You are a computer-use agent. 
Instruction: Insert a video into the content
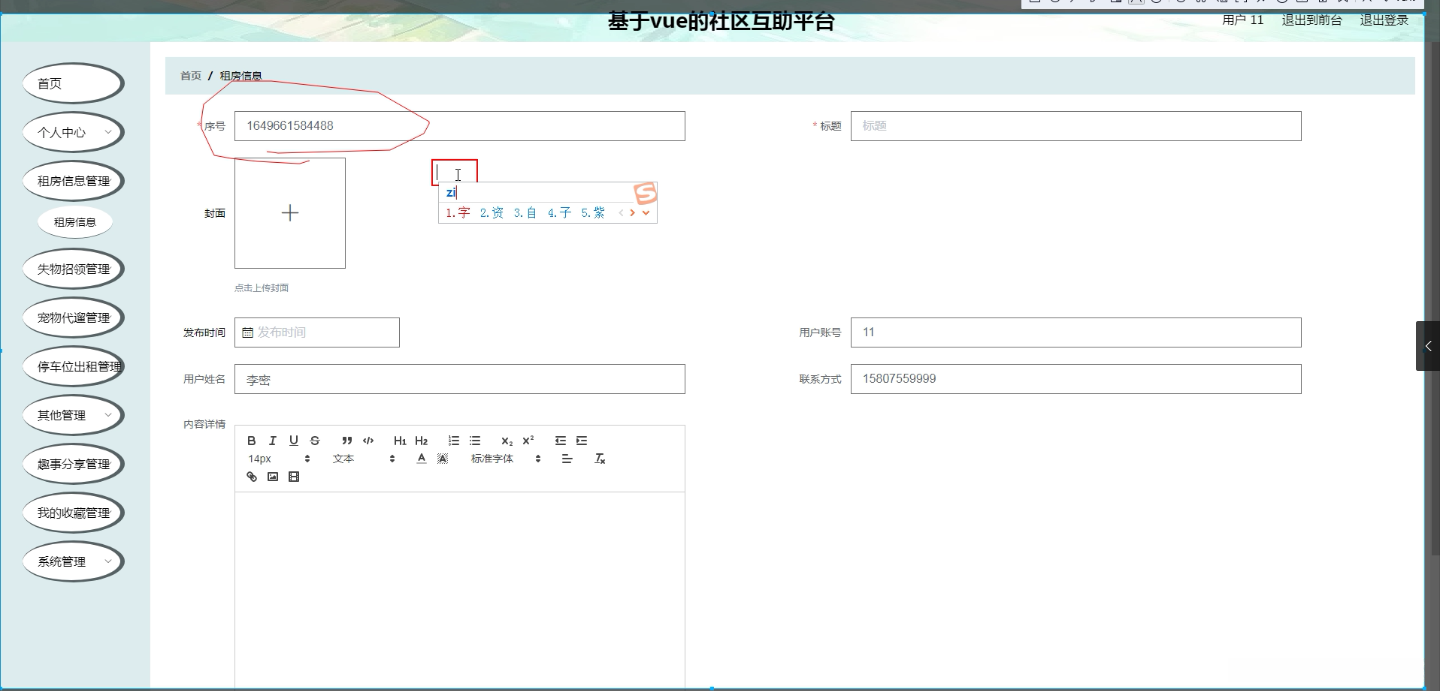[x=293, y=477]
